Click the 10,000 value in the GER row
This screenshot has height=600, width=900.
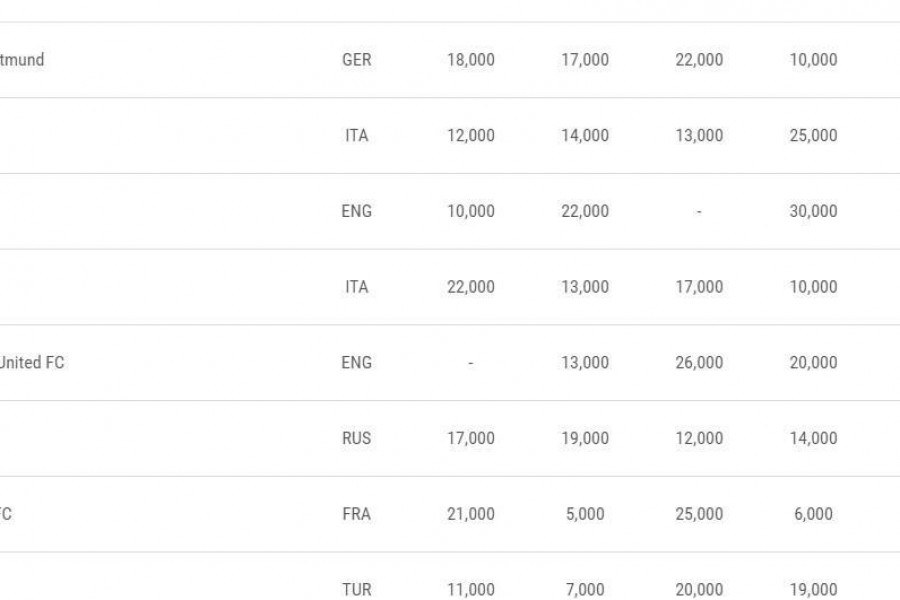point(813,60)
